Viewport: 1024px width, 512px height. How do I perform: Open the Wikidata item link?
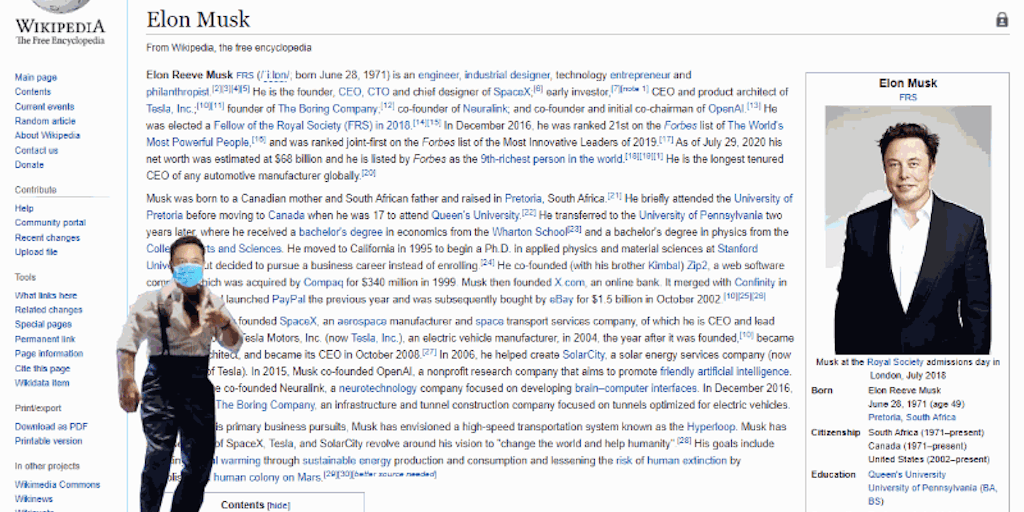pyautogui.click(x=42, y=383)
